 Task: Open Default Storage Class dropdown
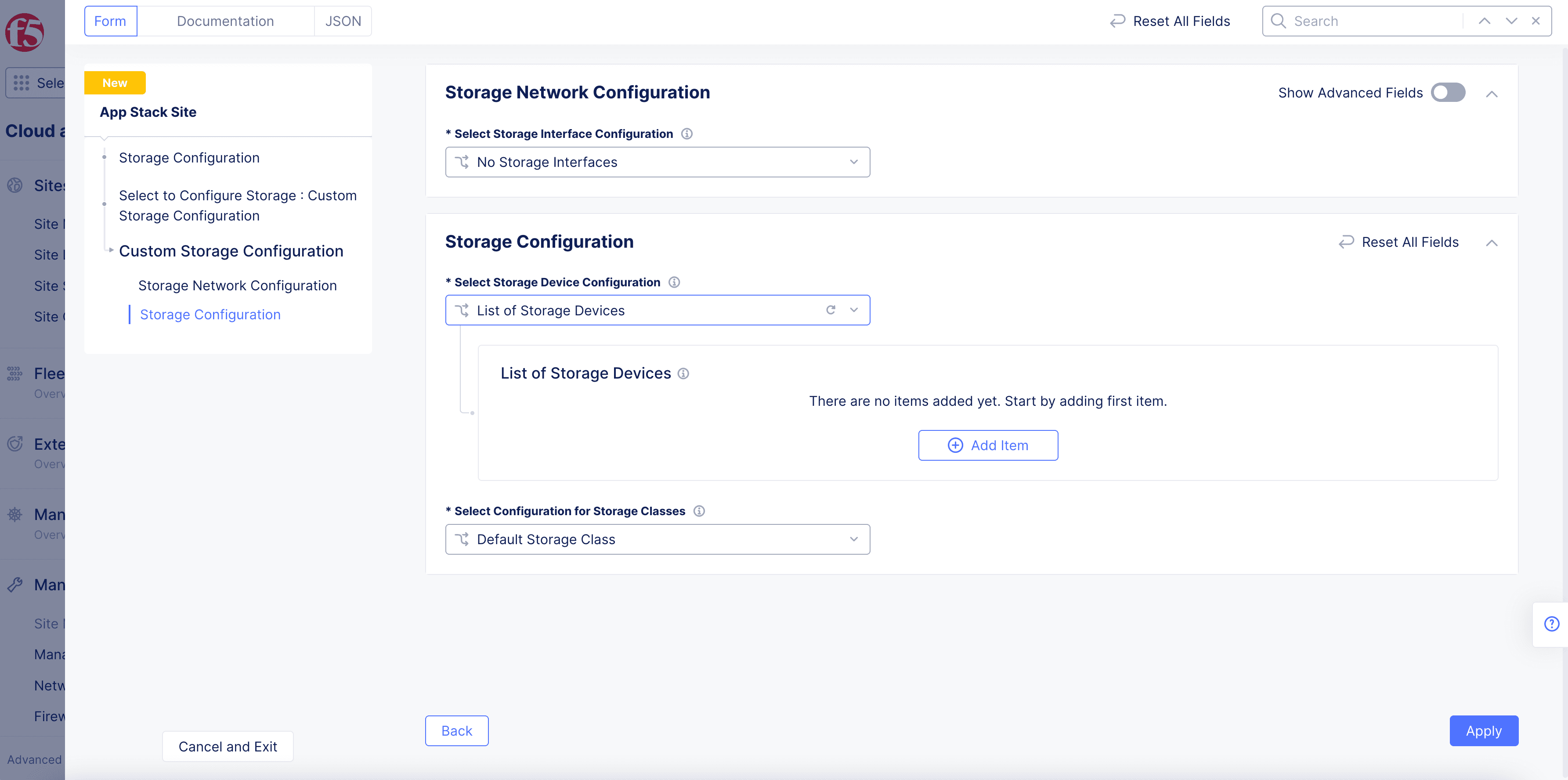(x=658, y=540)
